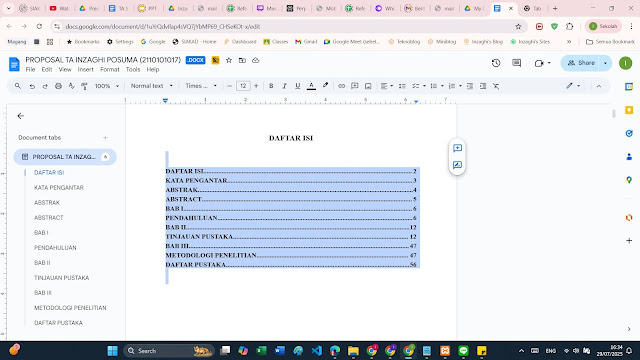Screen dimensions: 640x360
Task: Increase paragraph indent
Action: click(483, 86)
